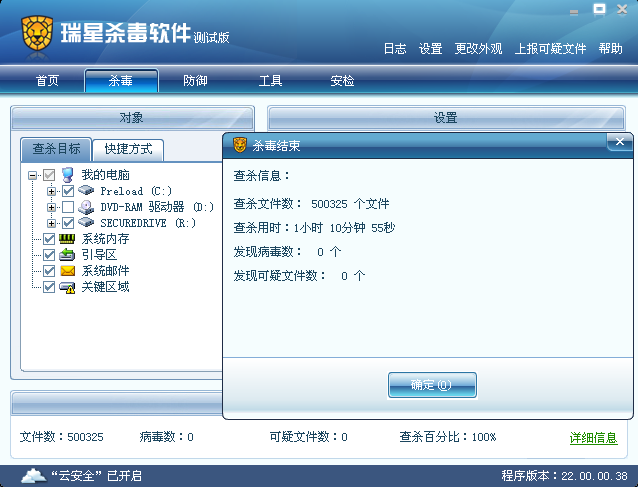Click the “云安全” 已开启 status text
The width and height of the screenshot is (638, 487).
96,476
